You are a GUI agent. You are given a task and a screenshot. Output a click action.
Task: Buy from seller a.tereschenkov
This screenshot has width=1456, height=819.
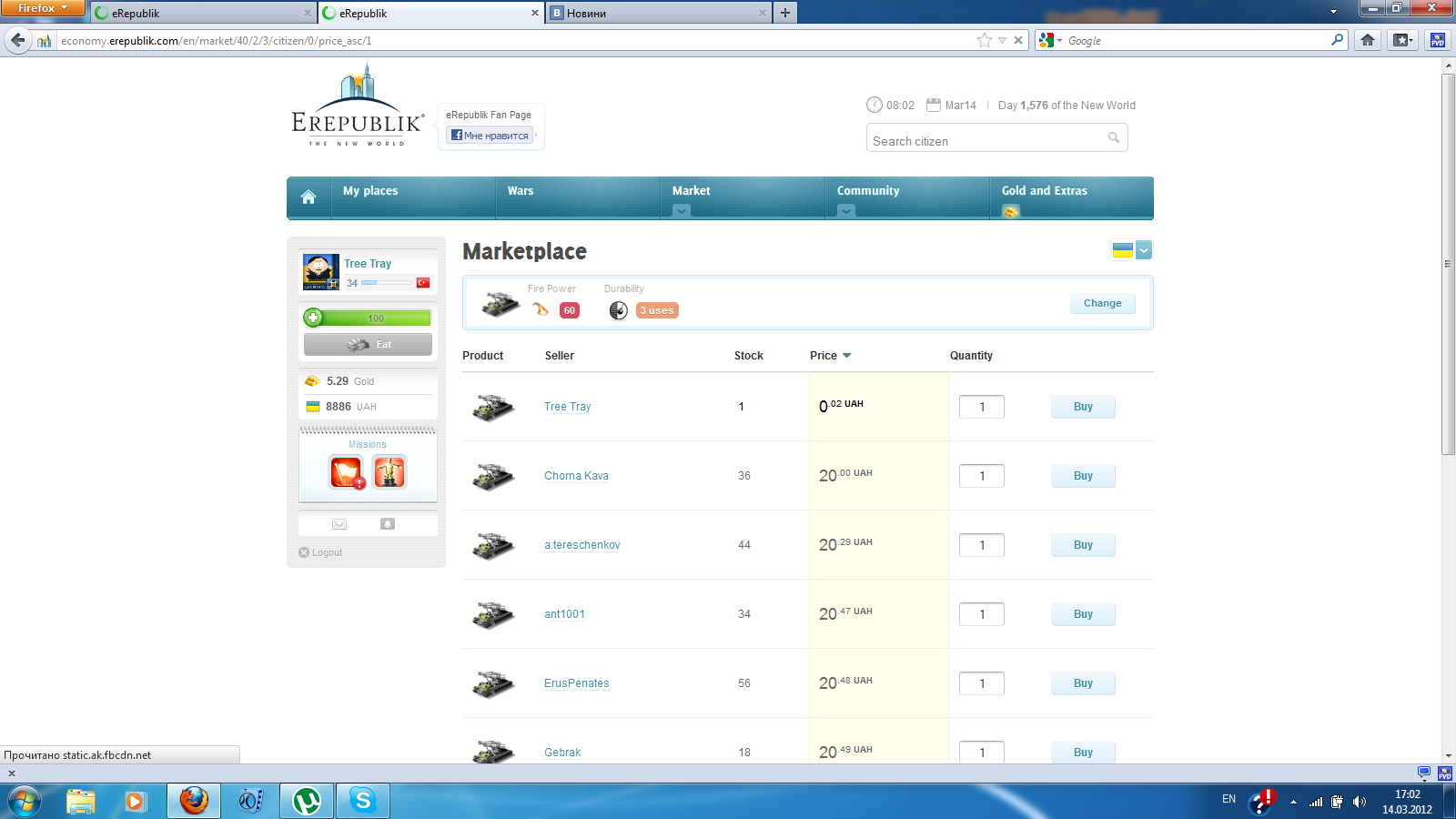(x=1083, y=545)
